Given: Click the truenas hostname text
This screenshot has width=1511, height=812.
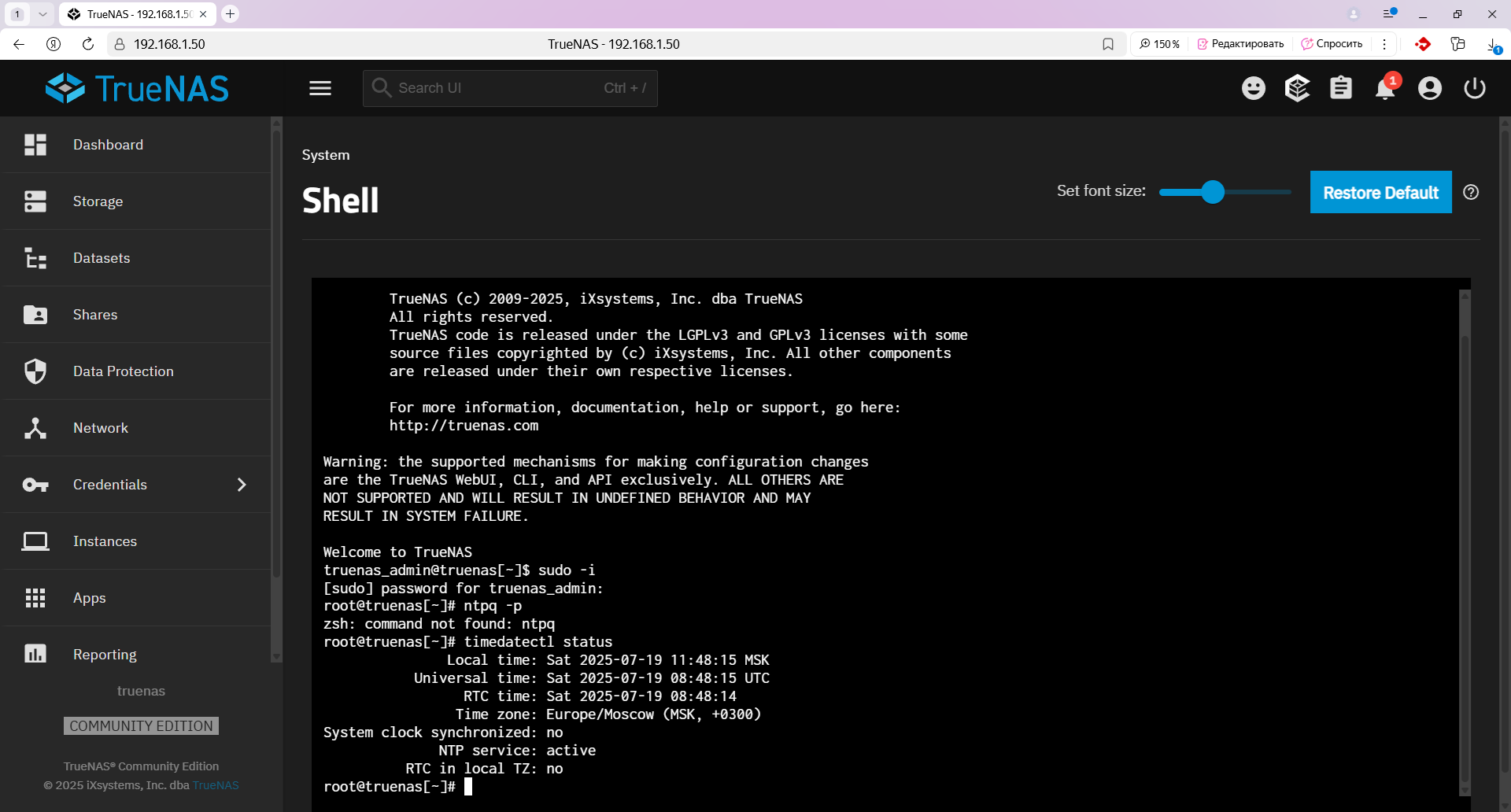Looking at the screenshot, I should [141, 691].
